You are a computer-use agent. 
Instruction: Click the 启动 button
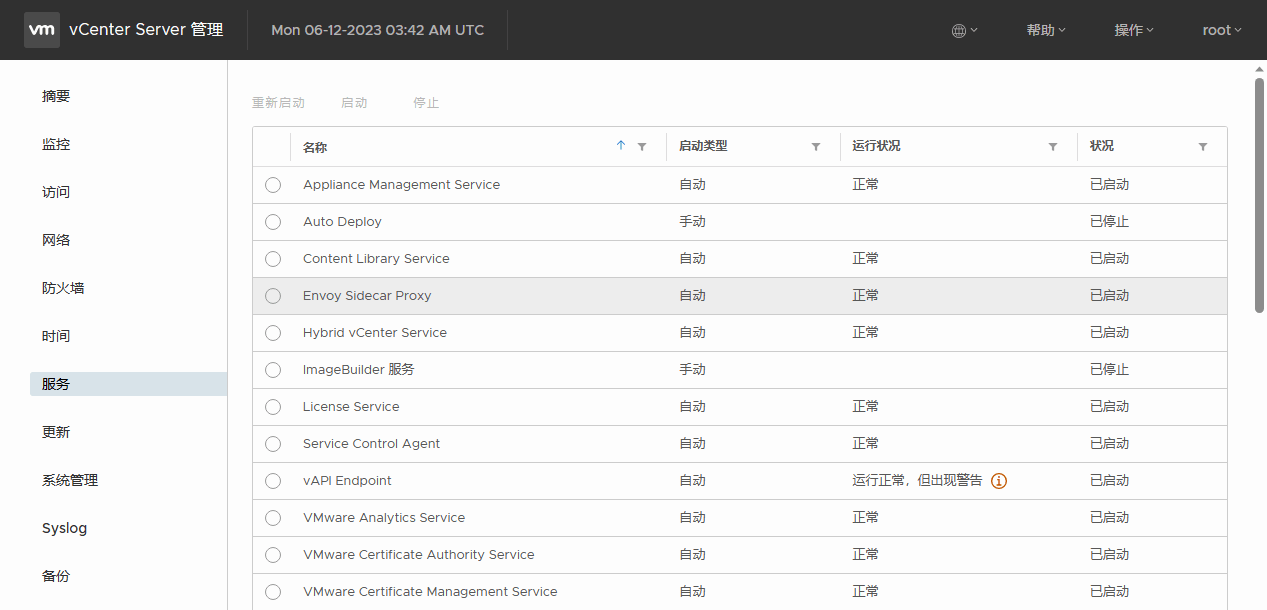click(x=354, y=103)
